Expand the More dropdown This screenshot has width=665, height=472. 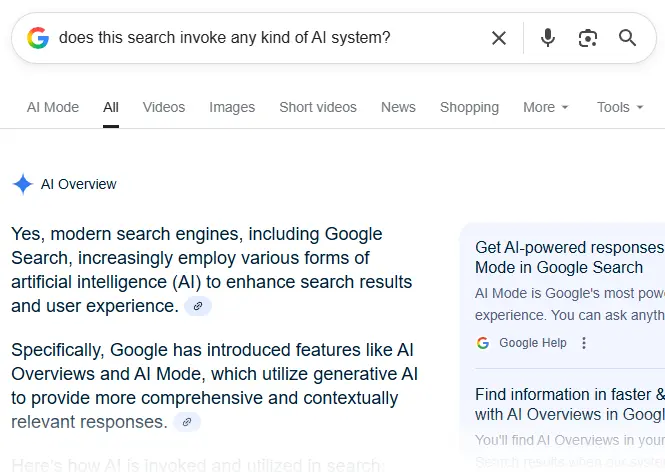click(x=545, y=107)
